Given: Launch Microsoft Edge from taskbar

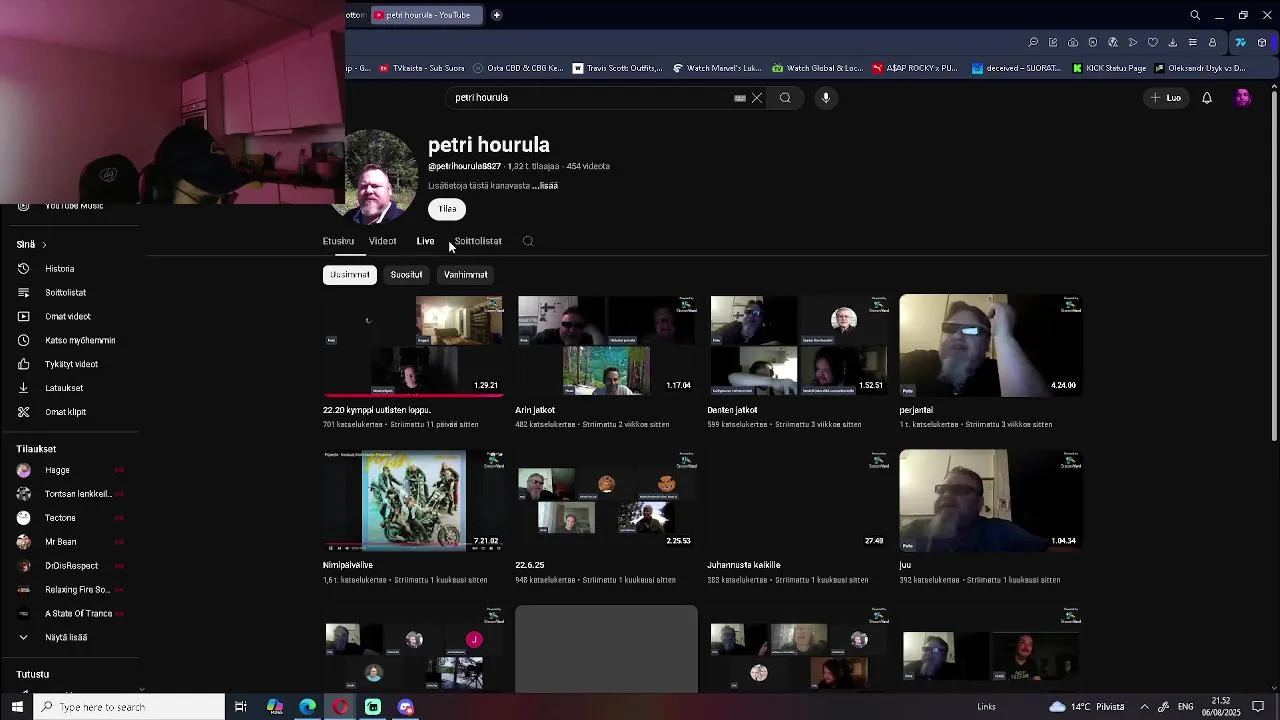Looking at the screenshot, I should point(307,707).
